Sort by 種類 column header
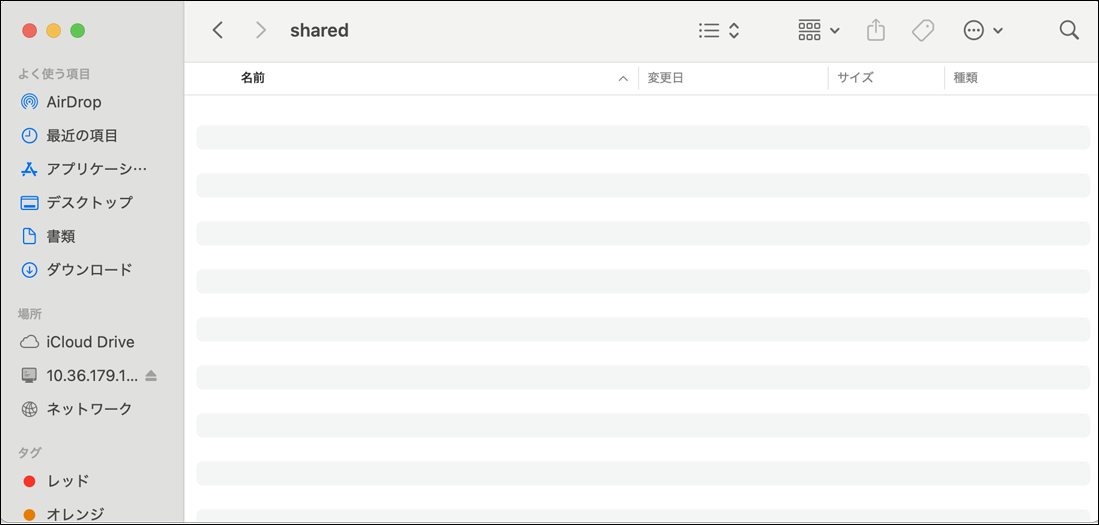The width and height of the screenshot is (1099, 525). click(x=965, y=78)
